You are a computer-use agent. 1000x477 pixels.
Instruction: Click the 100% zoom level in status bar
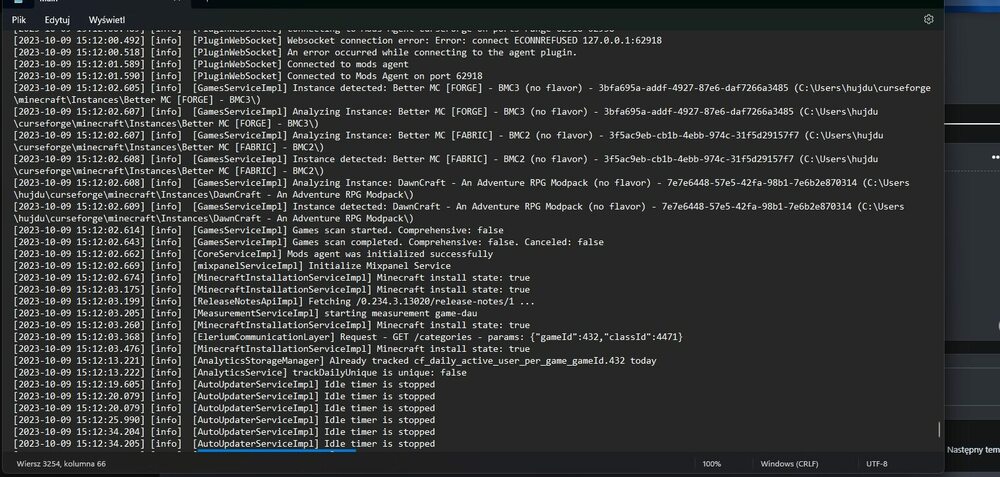[712, 464]
